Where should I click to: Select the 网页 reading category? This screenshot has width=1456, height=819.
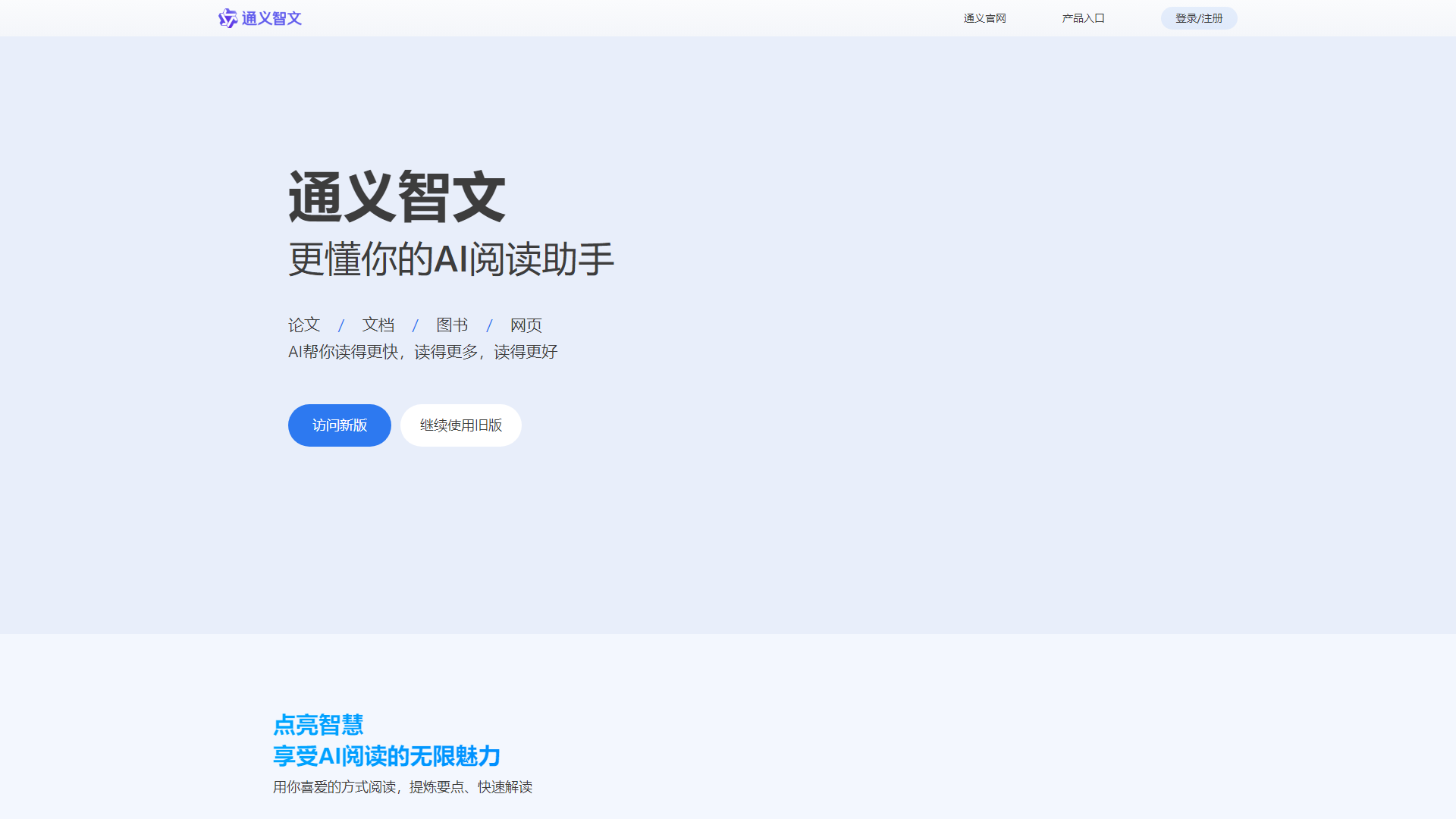[526, 325]
